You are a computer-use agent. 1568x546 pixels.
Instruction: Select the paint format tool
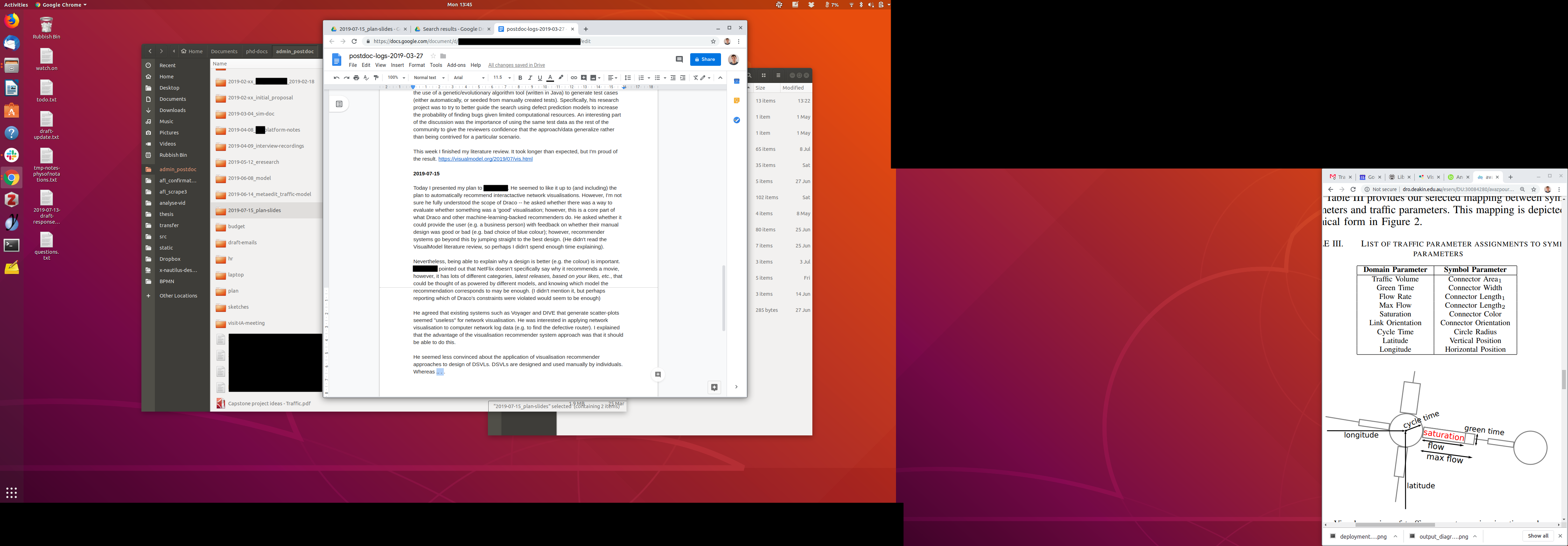coord(376,78)
